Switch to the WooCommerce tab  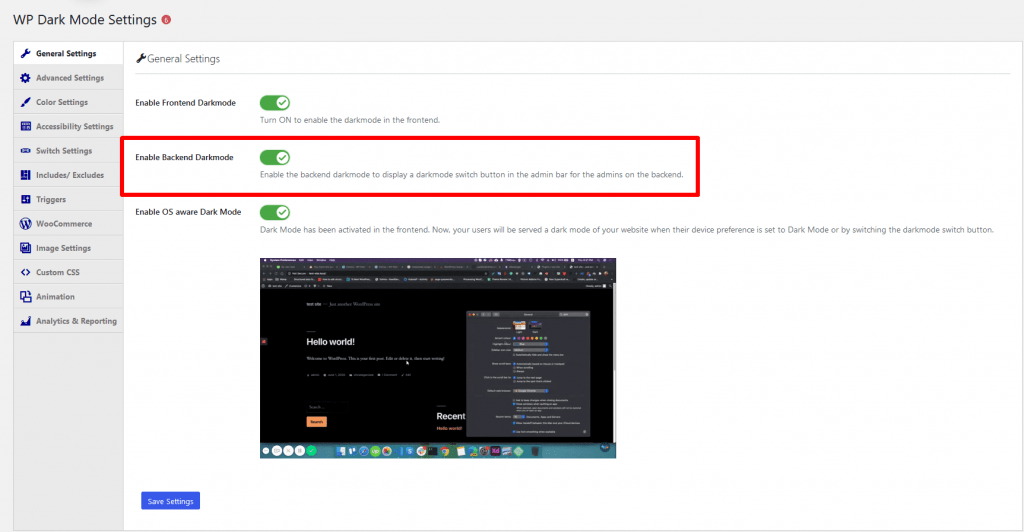[x=68, y=223]
